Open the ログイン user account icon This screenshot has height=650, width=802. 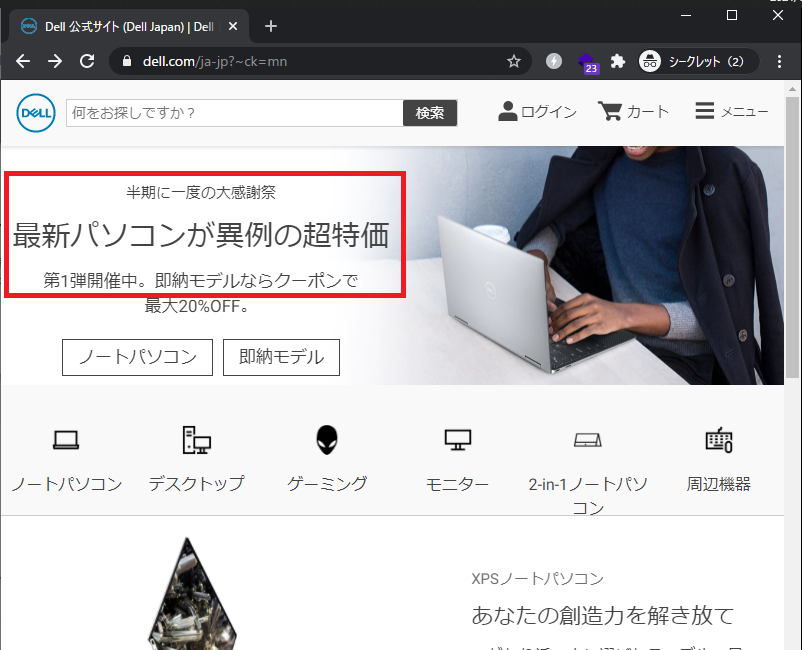pos(508,111)
